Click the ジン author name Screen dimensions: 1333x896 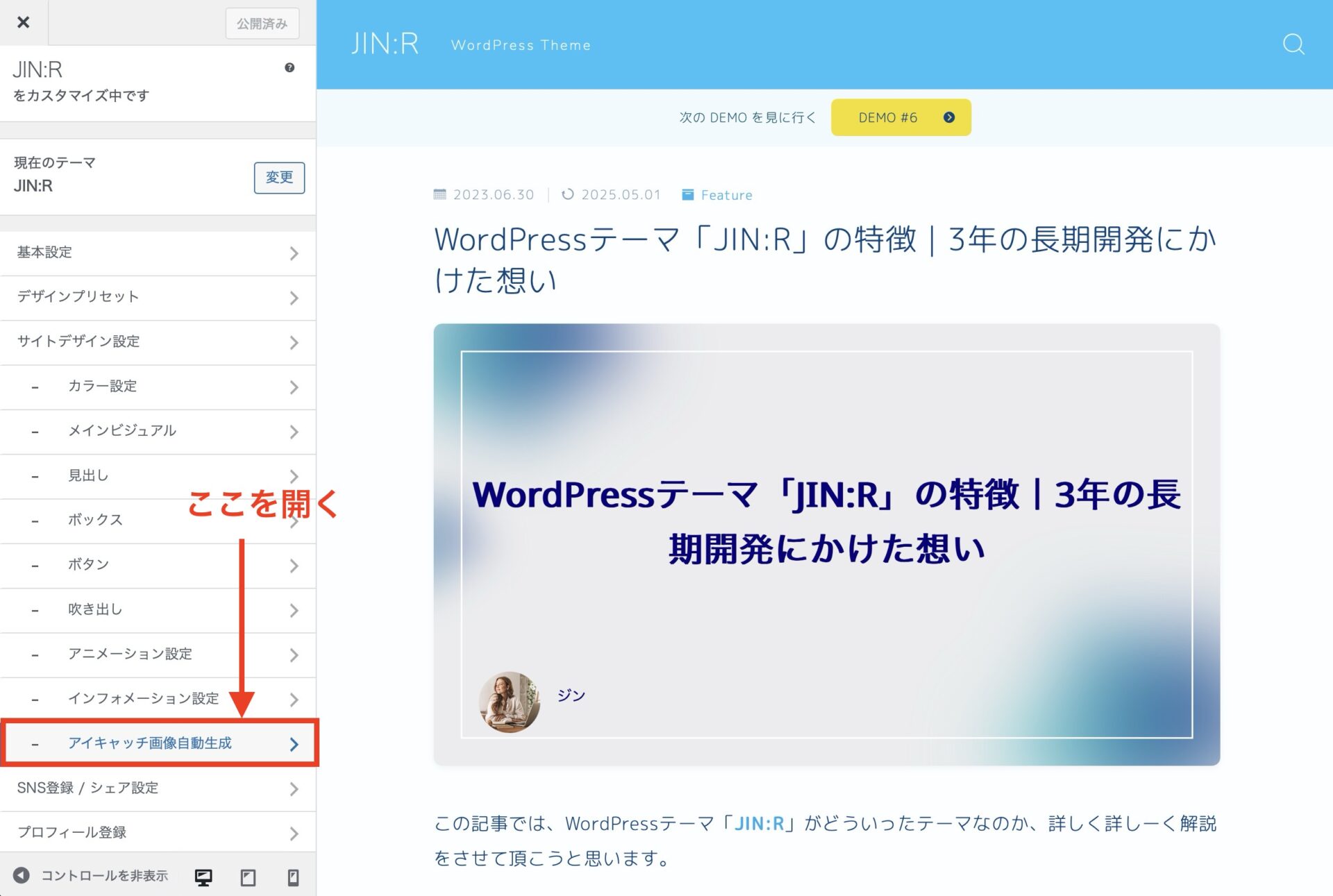click(x=571, y=695)
